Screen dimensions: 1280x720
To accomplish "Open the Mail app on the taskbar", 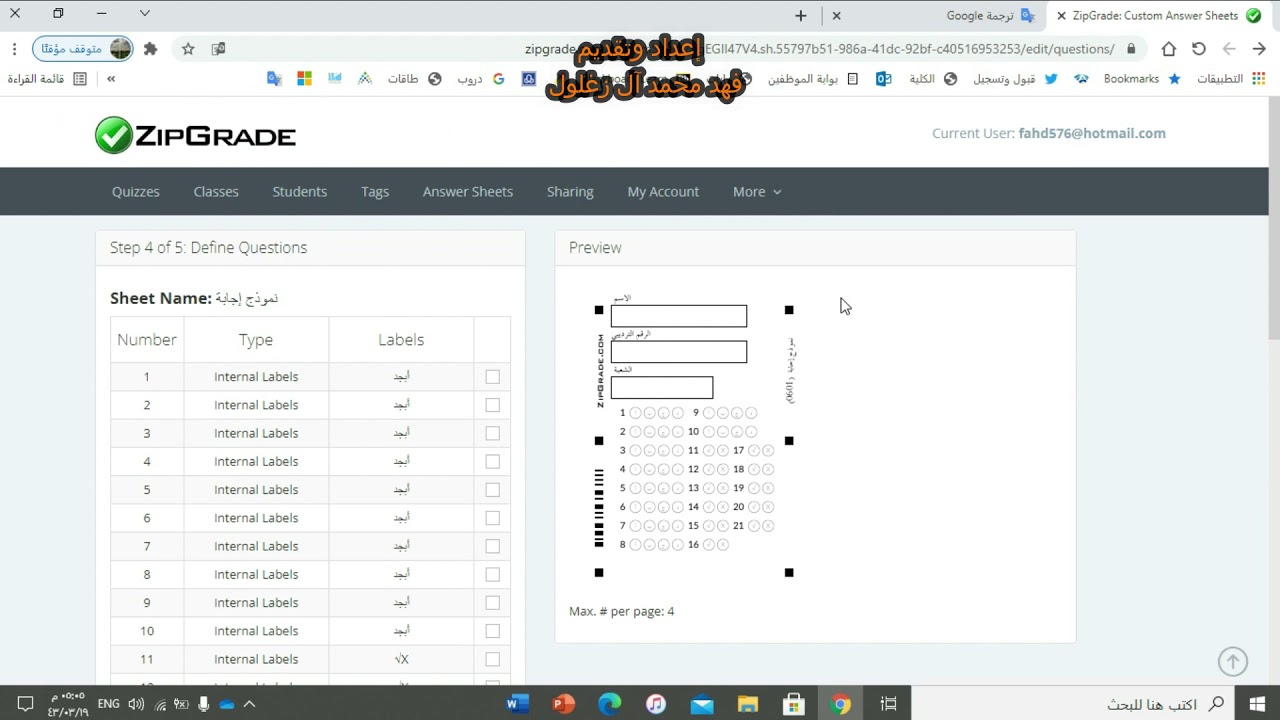I will (x=702, y=704).
